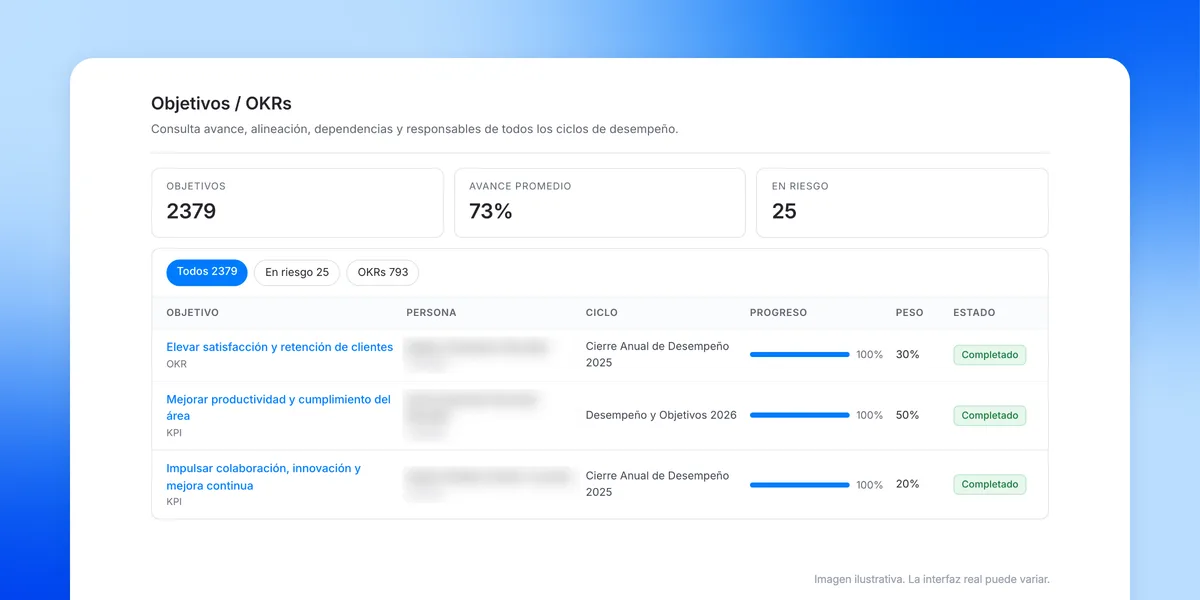Click the OKR type label under Elevar satisfacción

click(176, 365)
